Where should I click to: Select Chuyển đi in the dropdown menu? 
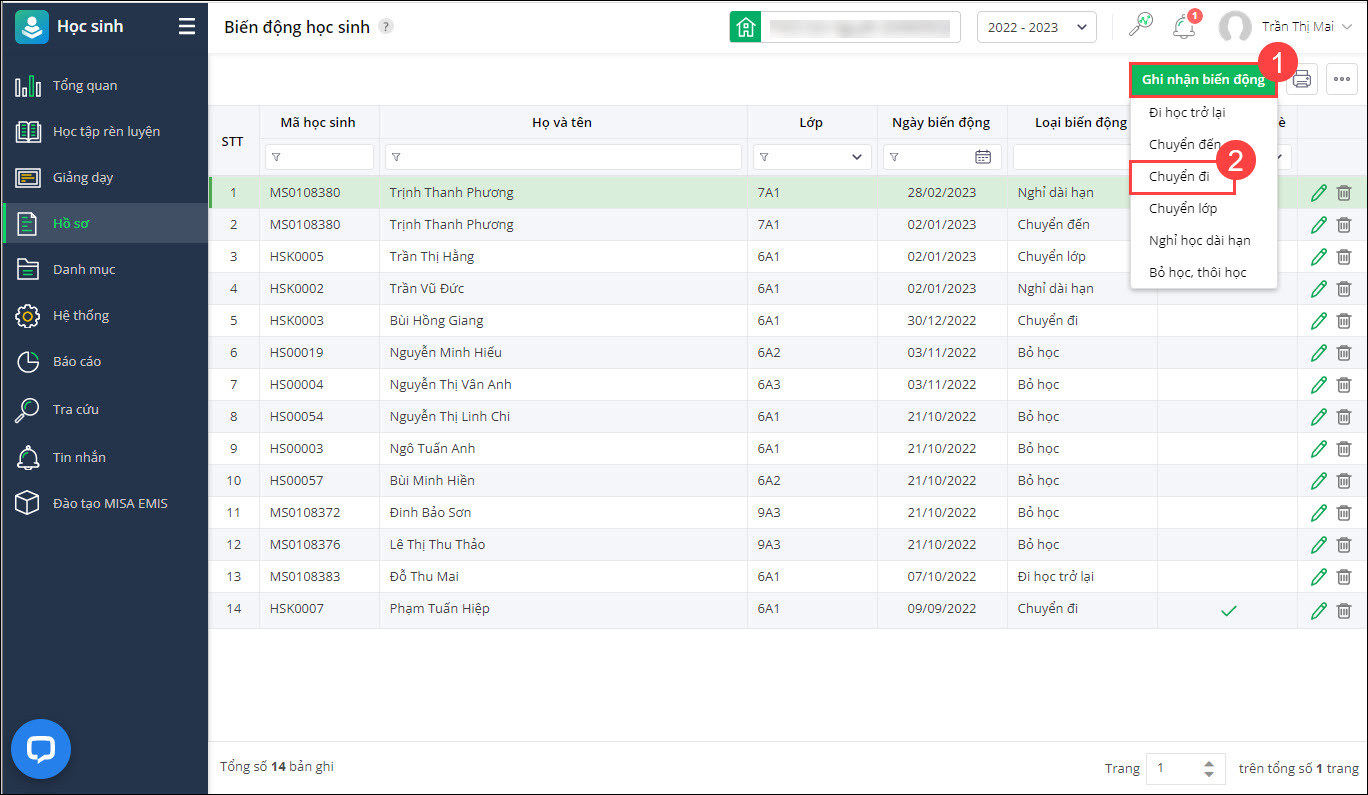1180,177
